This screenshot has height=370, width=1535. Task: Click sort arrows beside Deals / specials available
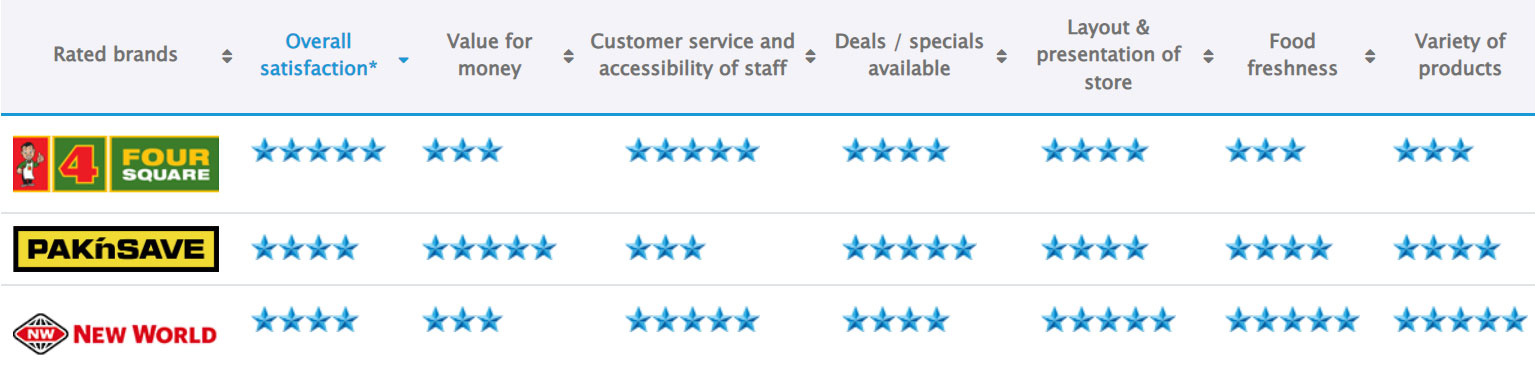pyautogui.click(x=1002, y=56)
